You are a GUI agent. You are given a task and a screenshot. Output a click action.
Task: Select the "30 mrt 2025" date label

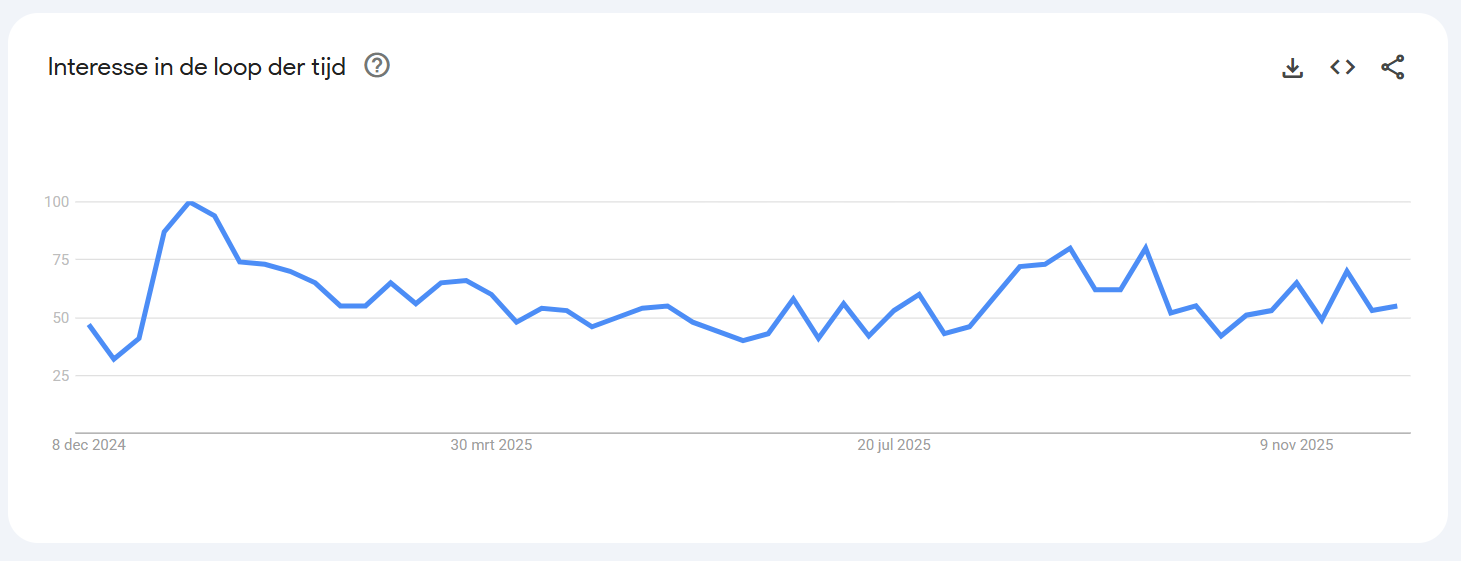tap(491, 445)
